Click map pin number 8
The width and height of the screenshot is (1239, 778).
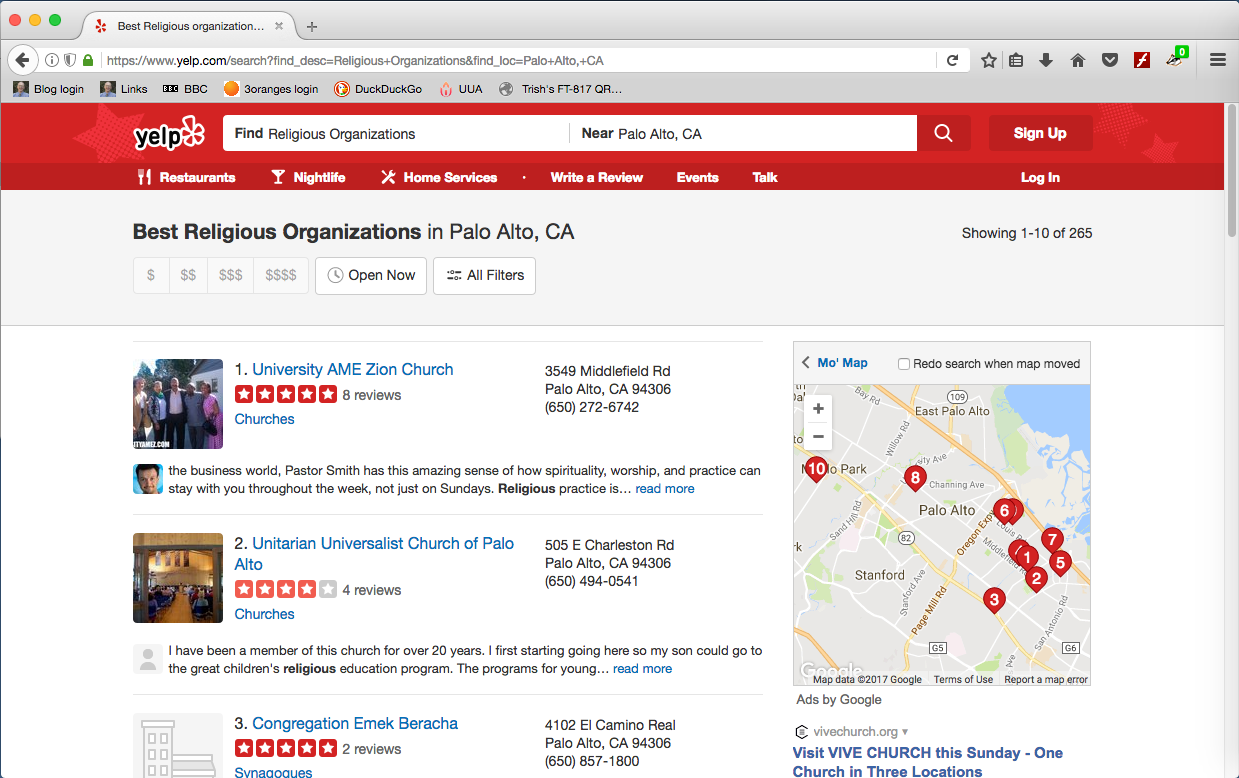(x=914, y=478)
